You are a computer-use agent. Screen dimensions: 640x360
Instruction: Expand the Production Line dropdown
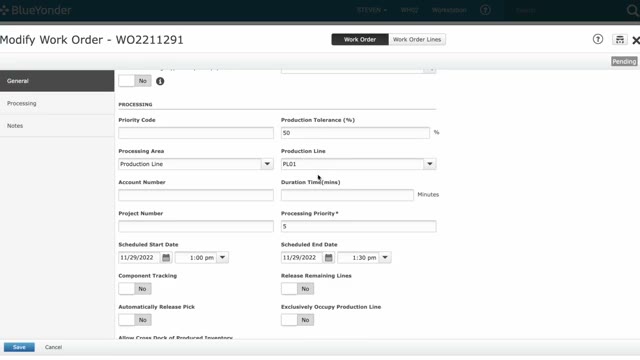tap(429, 164)
